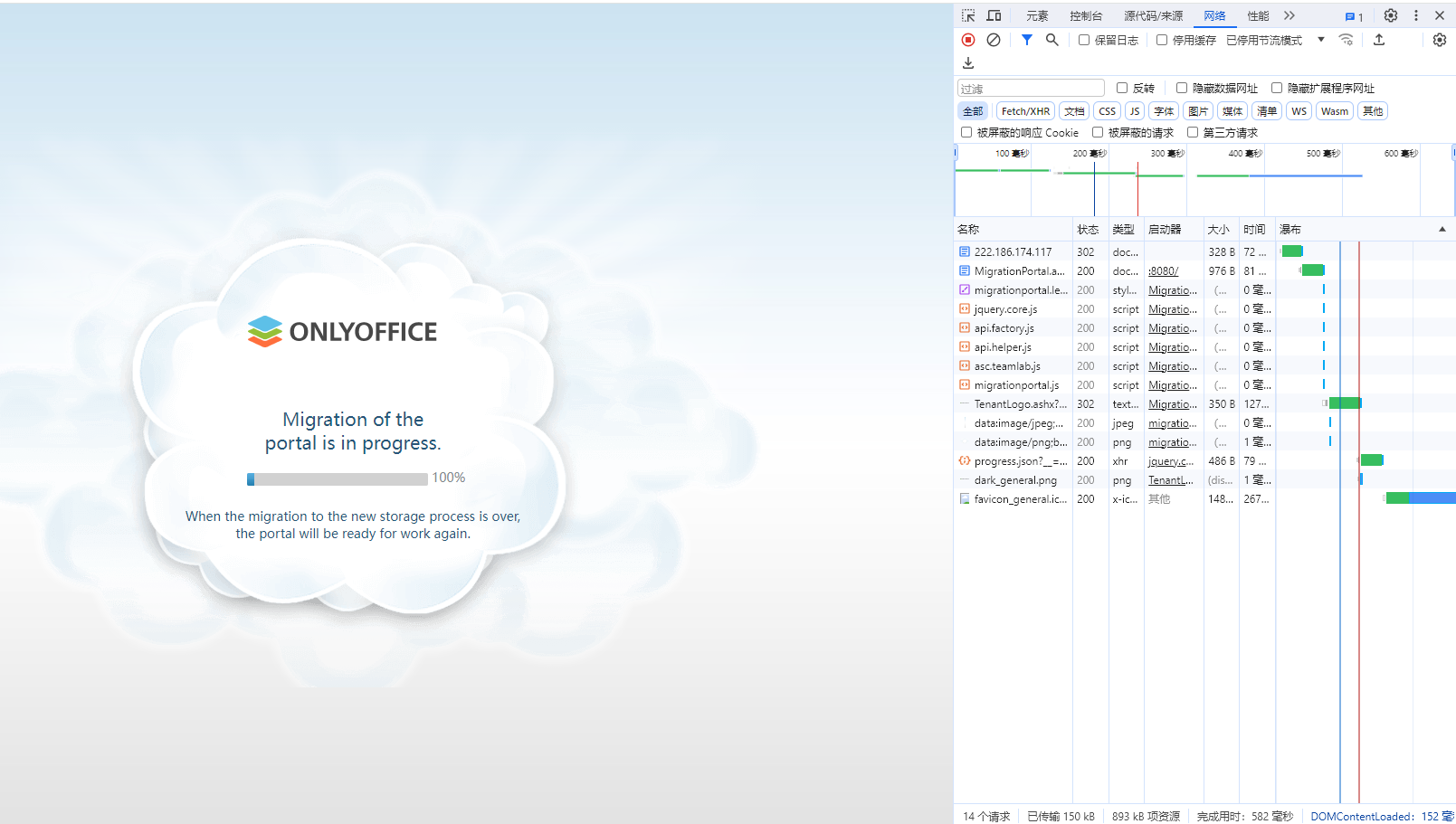The image size is (1456, 824).
Task: Show more DevTools tabs chevron
Action: pyautogui.click(x=1289, y=15)
